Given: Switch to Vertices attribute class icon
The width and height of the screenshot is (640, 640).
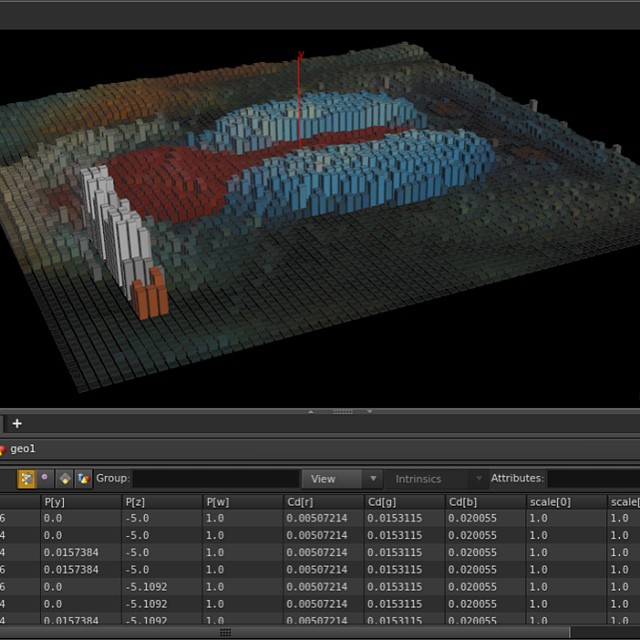Looking at the screenshot, I should 45,479.
